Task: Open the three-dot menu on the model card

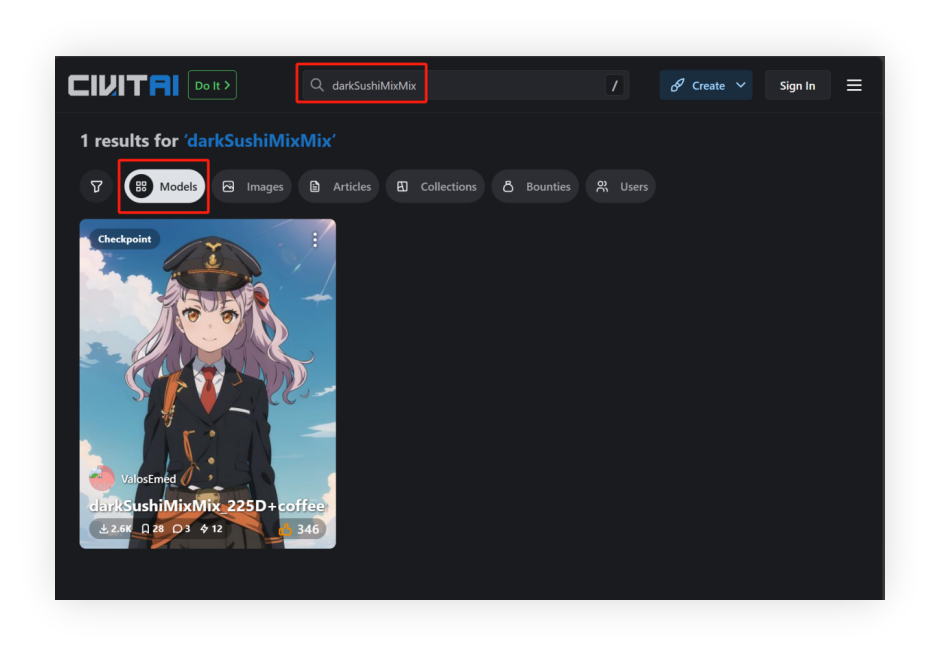Action: 314,239
